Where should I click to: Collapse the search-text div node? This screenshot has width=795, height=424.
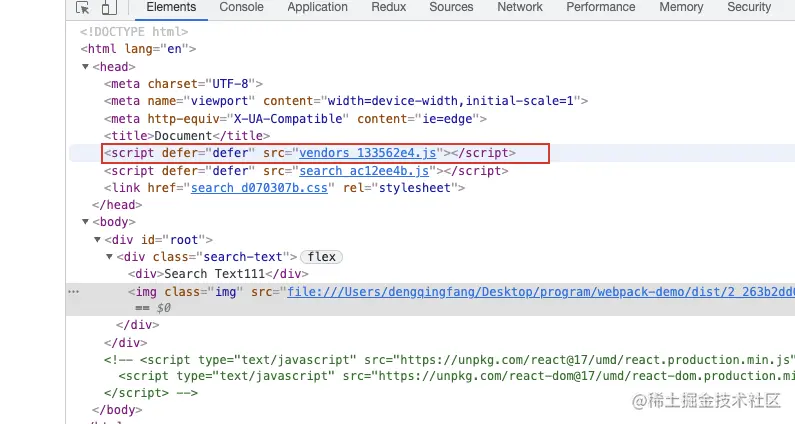coord(110,257)
